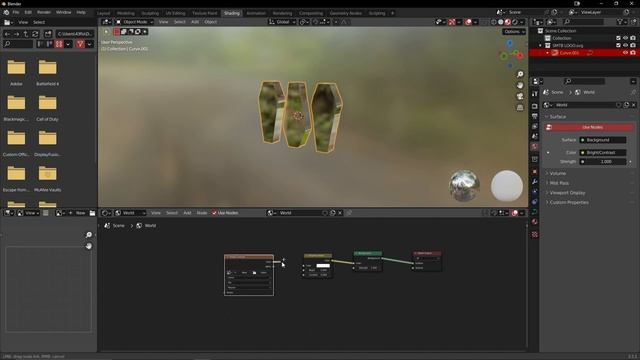
Task: Open the Adobe folder
Action: 16,68
